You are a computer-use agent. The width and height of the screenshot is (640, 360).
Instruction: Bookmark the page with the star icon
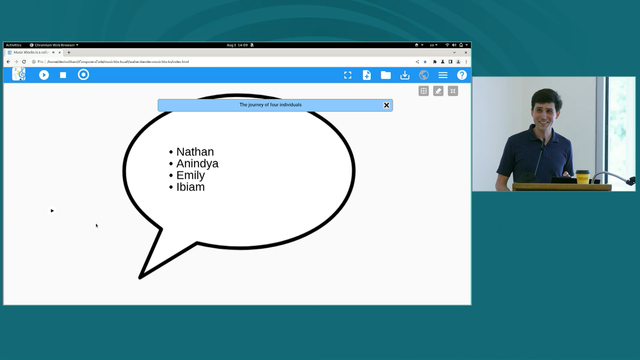click(425, 62)
